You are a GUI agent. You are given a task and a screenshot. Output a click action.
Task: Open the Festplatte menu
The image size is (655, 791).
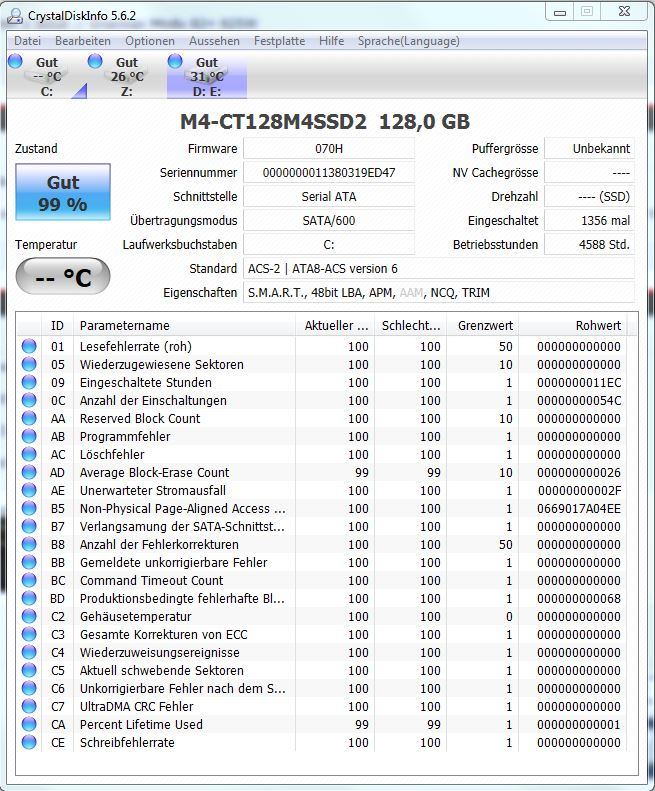pyautogui.click(x=280, y=41)
